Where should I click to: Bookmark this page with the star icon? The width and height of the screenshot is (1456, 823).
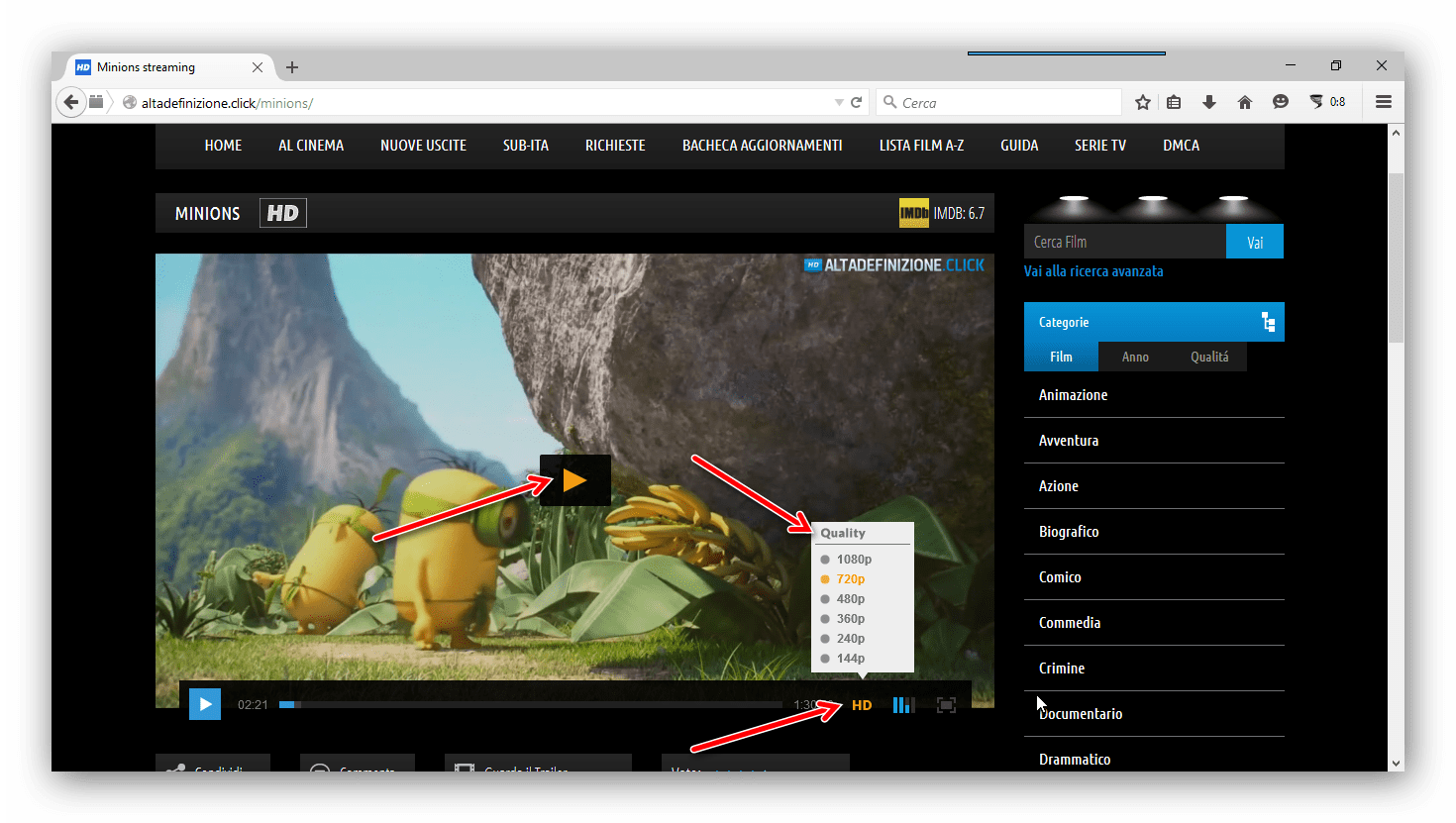pos(1142,102)
